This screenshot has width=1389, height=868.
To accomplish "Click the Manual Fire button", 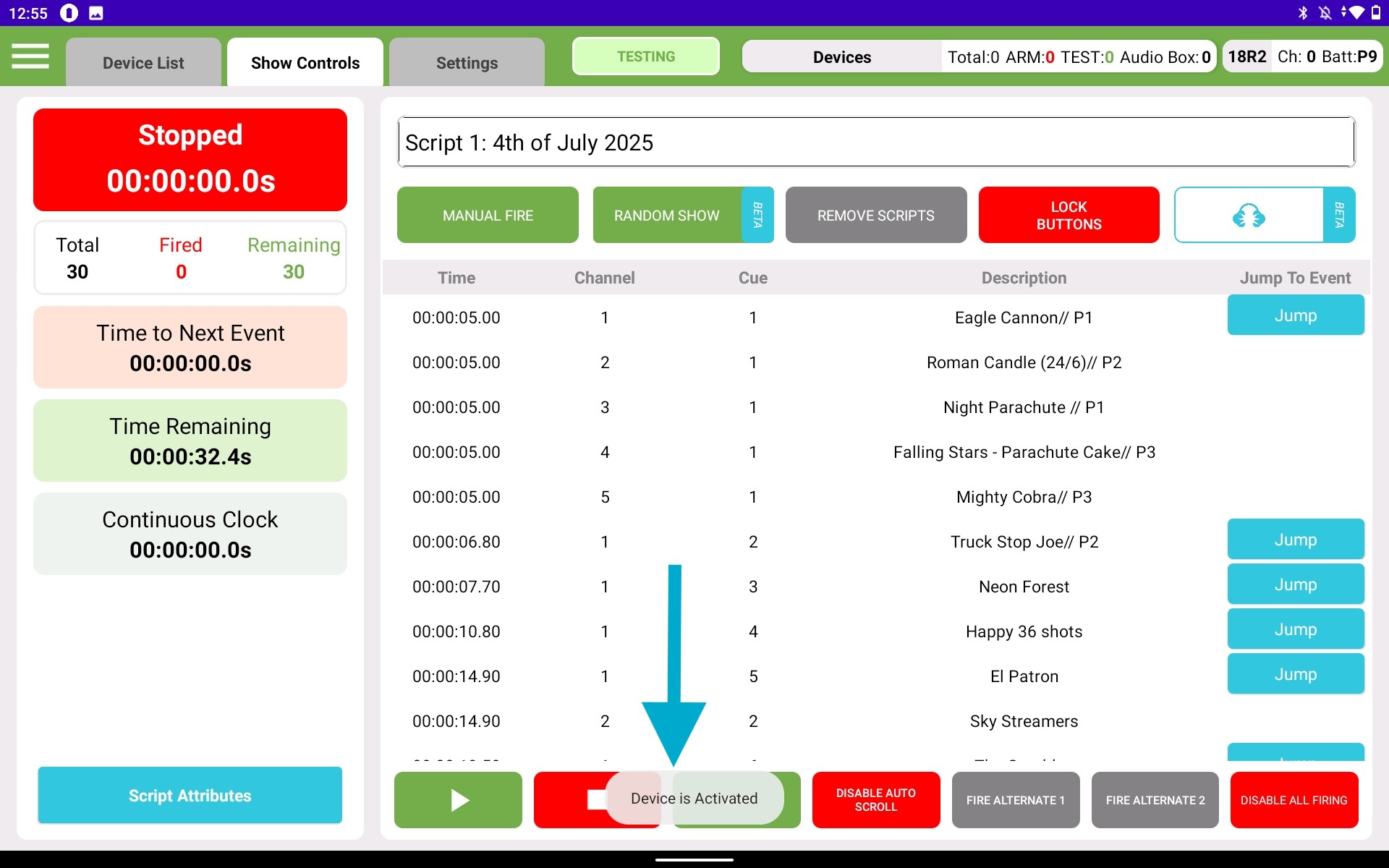I will 488,216.
